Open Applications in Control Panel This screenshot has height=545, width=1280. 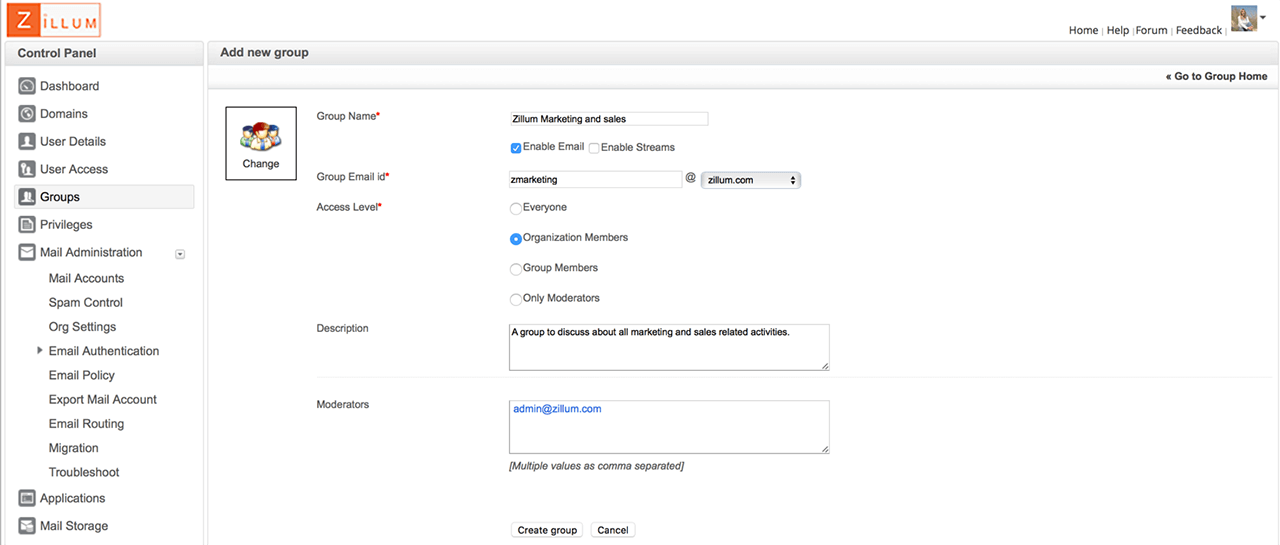tap(72, 498)
